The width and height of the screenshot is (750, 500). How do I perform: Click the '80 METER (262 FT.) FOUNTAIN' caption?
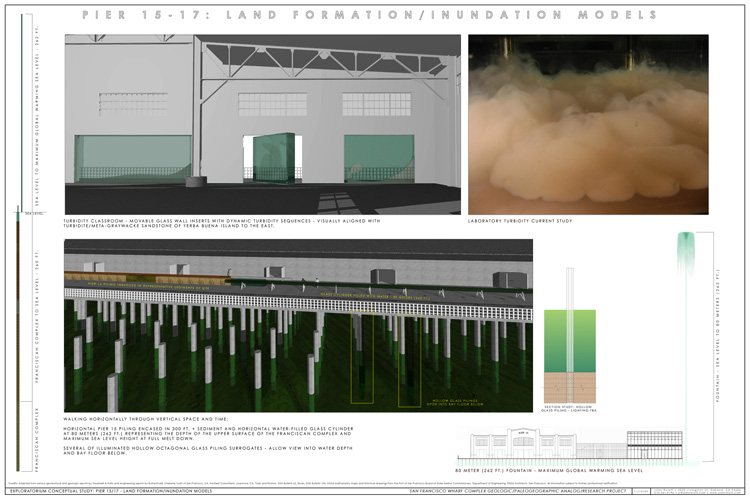point(549,470)
